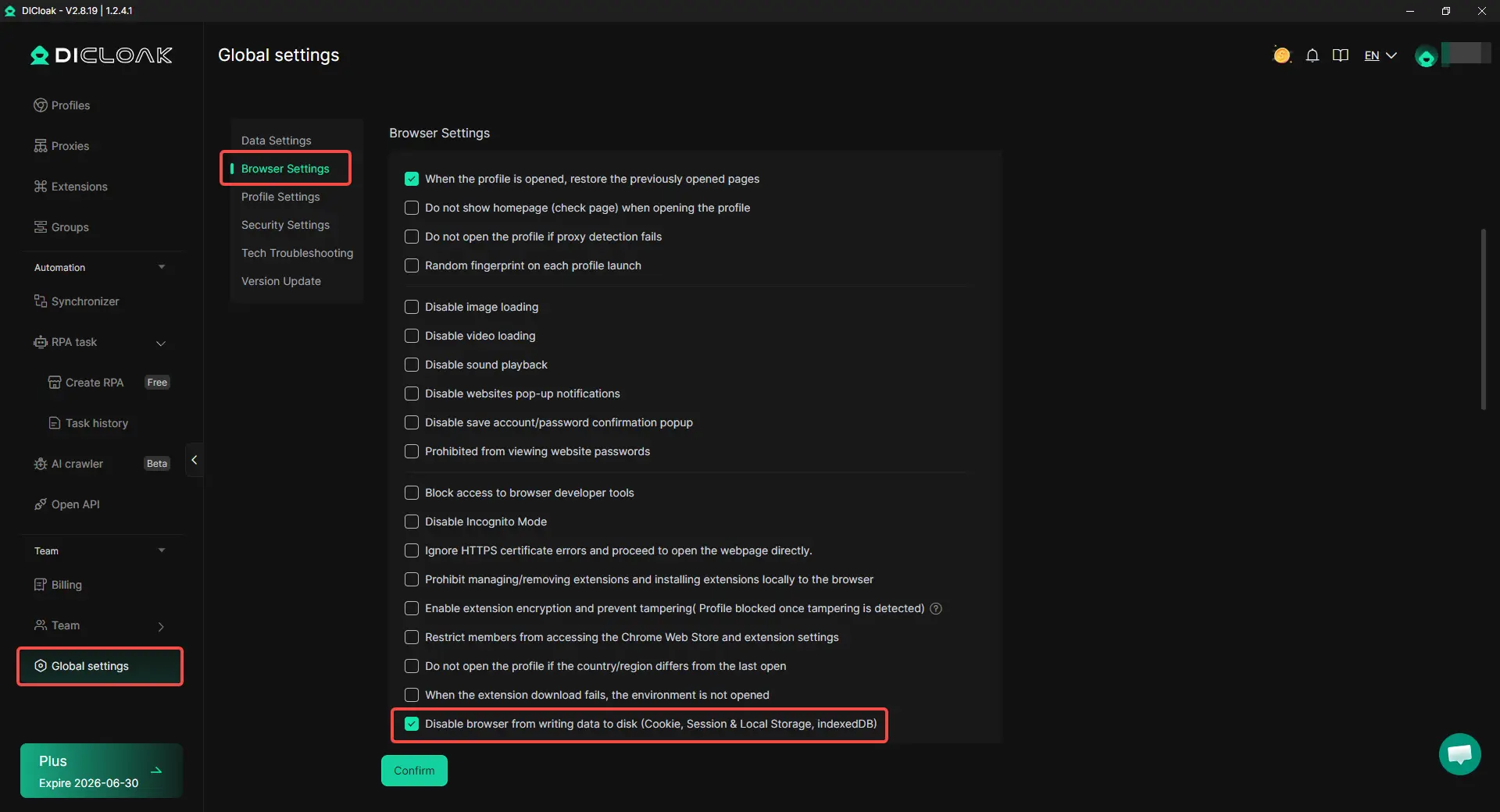Check Disable Incognito Mode option
This screenshot has height=812, width=1500.
click(412, 522)
